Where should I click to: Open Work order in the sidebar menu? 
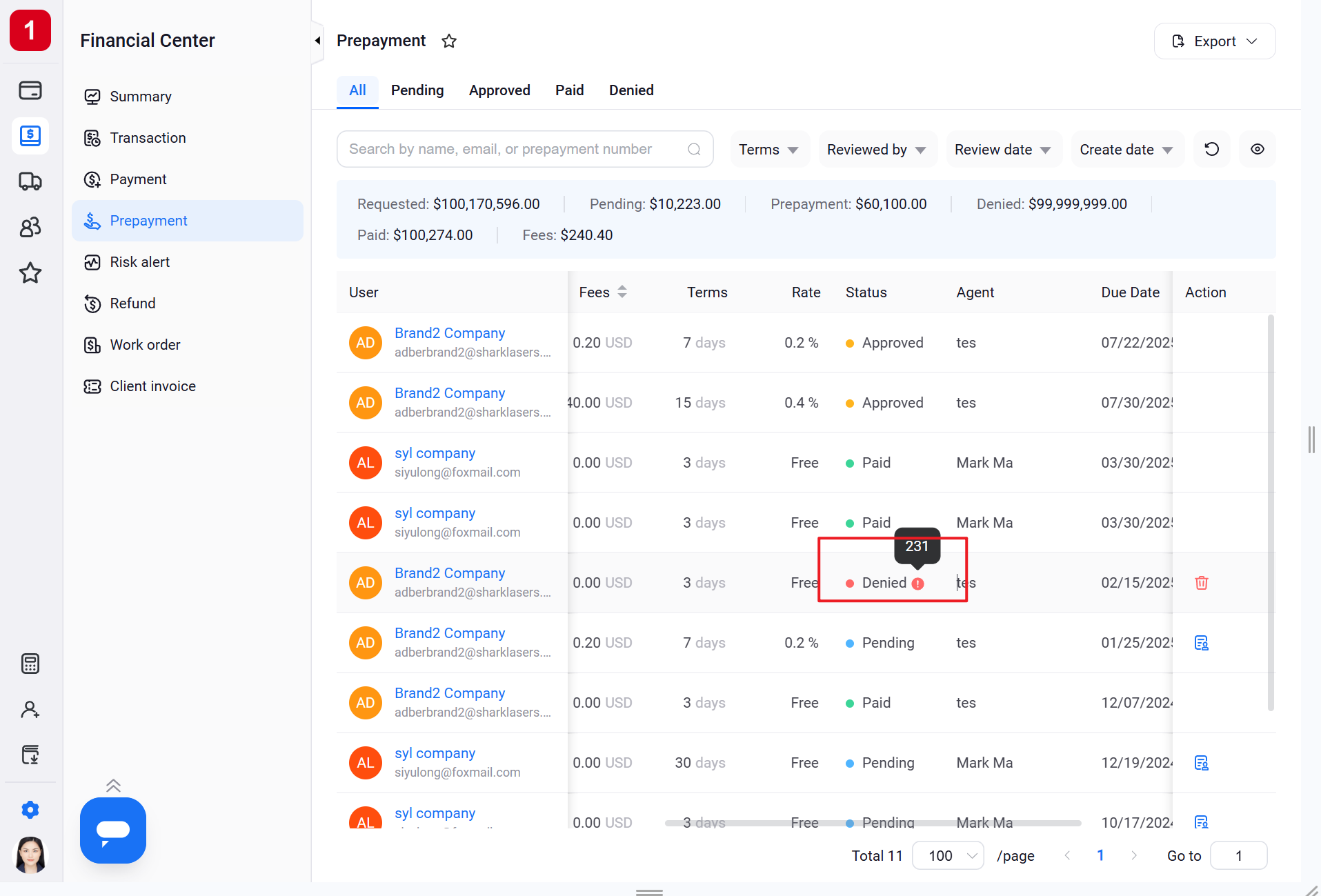point(187,345)
